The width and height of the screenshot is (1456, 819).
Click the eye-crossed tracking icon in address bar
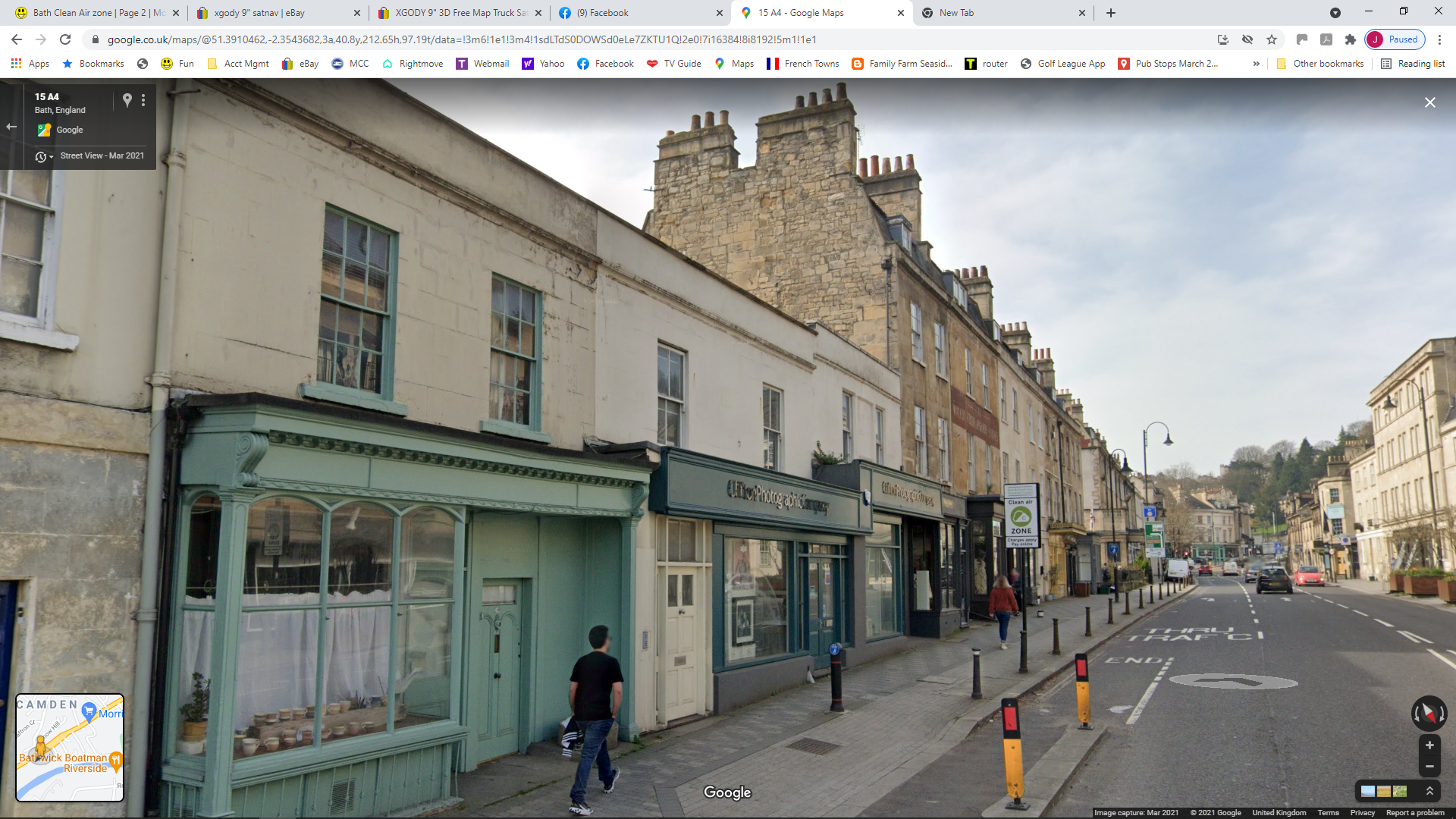point(1247,39)
